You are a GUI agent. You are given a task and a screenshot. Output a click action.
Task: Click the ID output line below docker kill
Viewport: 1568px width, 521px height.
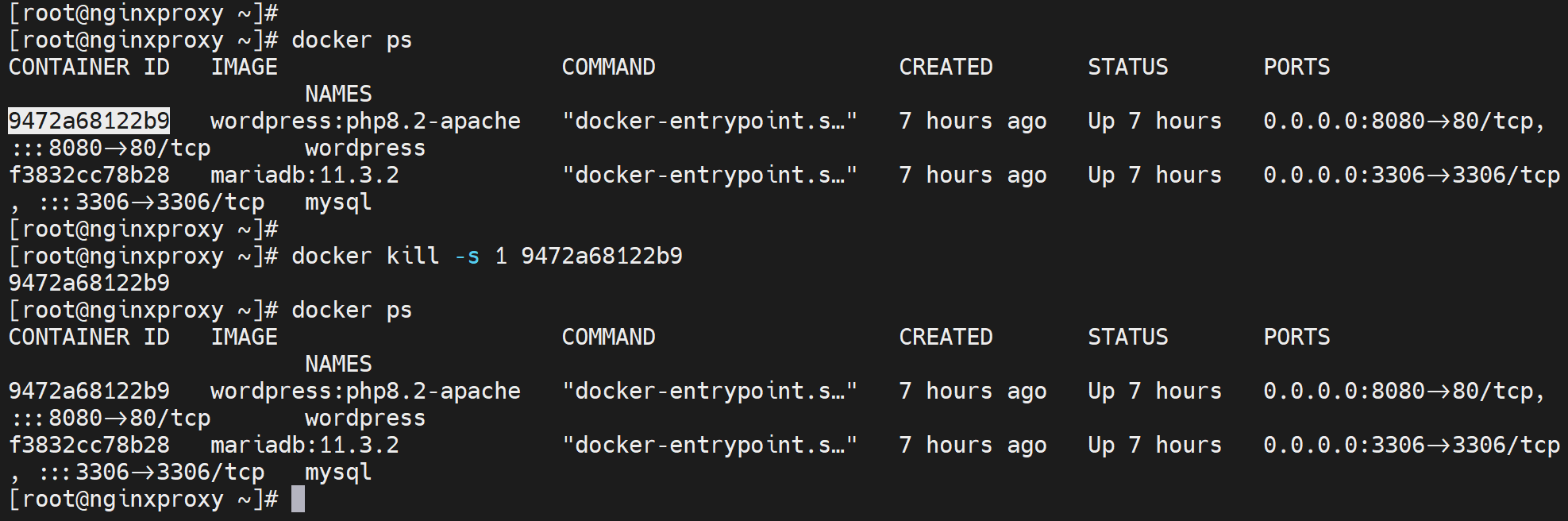(x=89, y=283)
